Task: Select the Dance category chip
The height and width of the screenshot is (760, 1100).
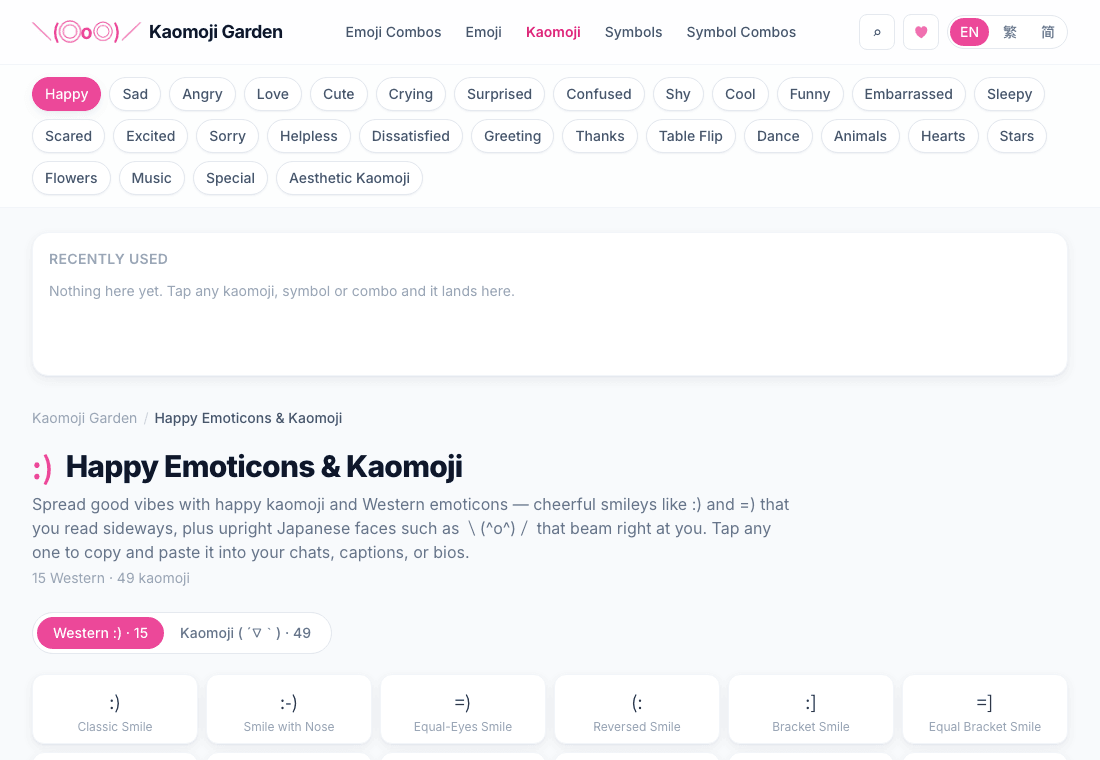Action: click(778, 136)
